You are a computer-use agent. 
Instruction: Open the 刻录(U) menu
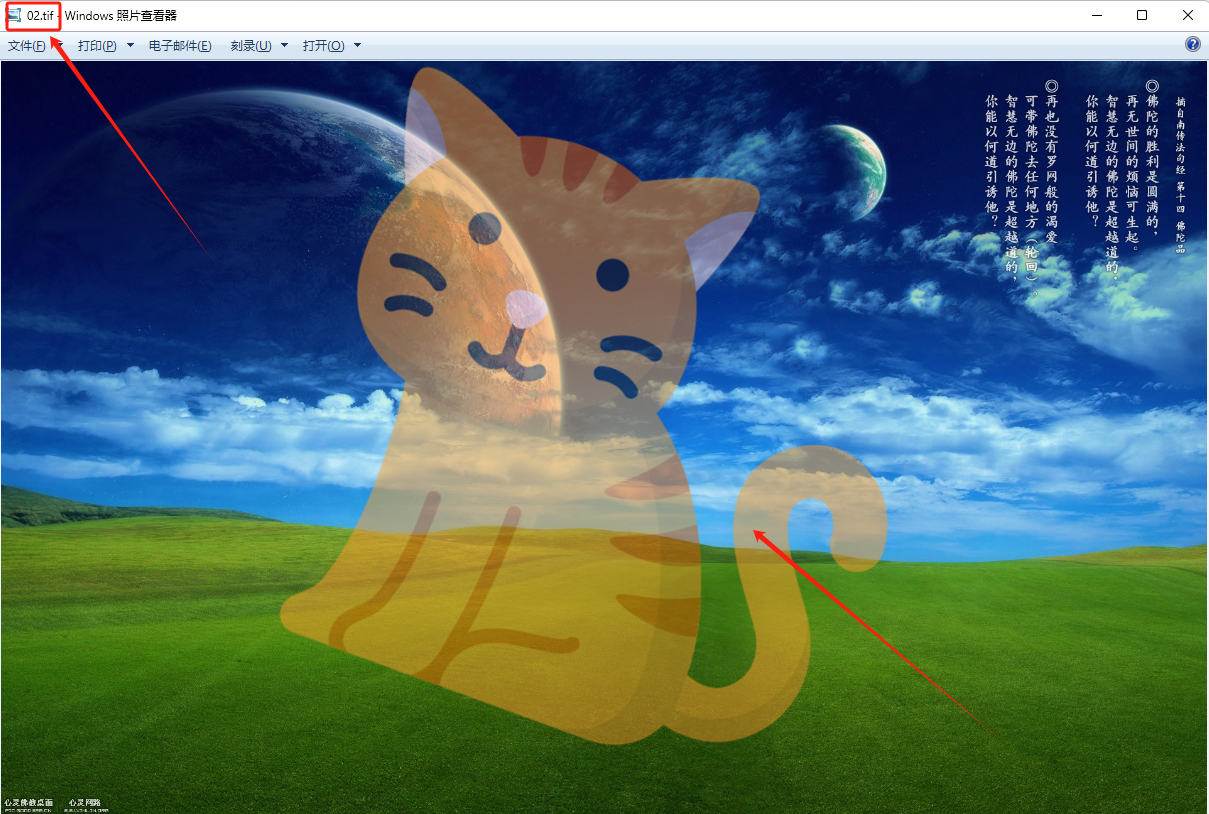251,46
